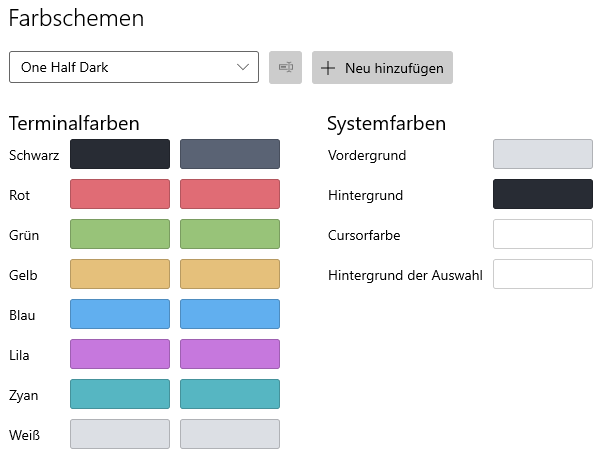Click the Neu hinzufügen button
Screen dimensions: 595x458
pyautogui.click(x=382, y=68)
